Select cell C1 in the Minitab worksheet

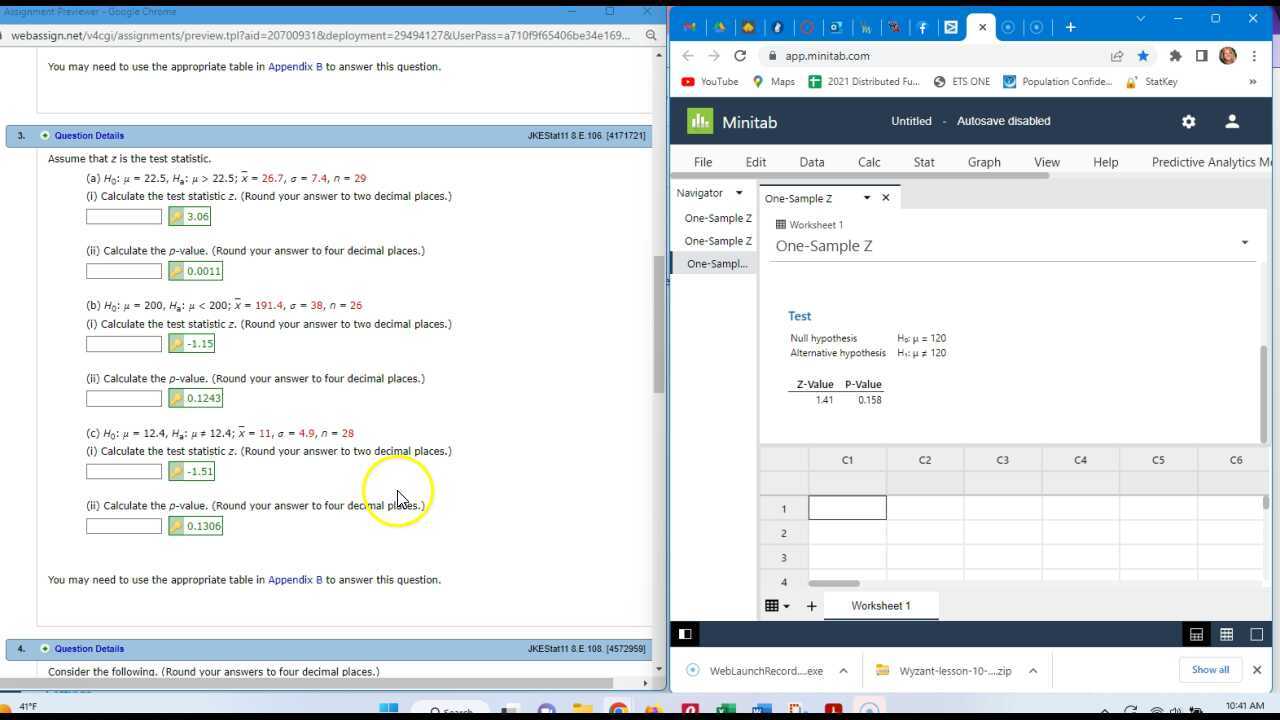pos(847,508)
